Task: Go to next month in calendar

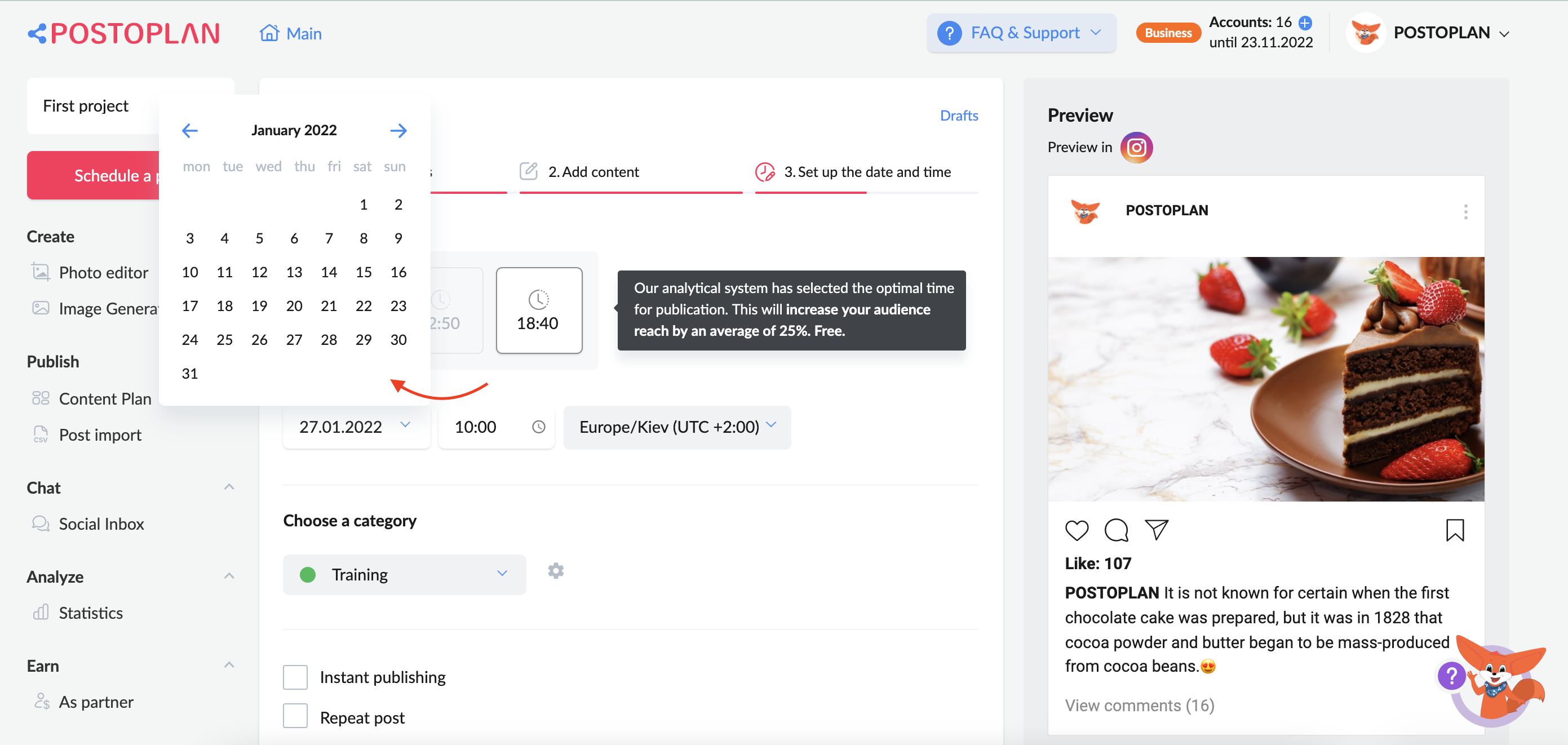Action: (398, 130)
